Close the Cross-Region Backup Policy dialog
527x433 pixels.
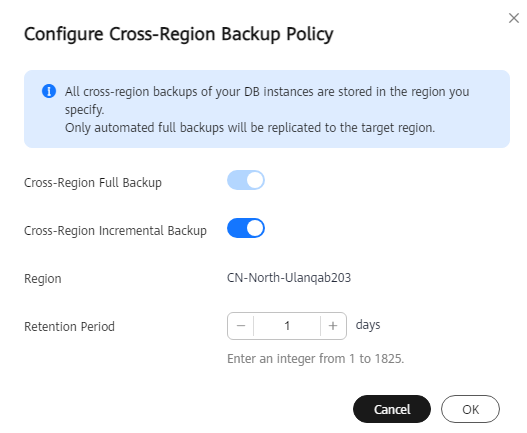(514, 18)
